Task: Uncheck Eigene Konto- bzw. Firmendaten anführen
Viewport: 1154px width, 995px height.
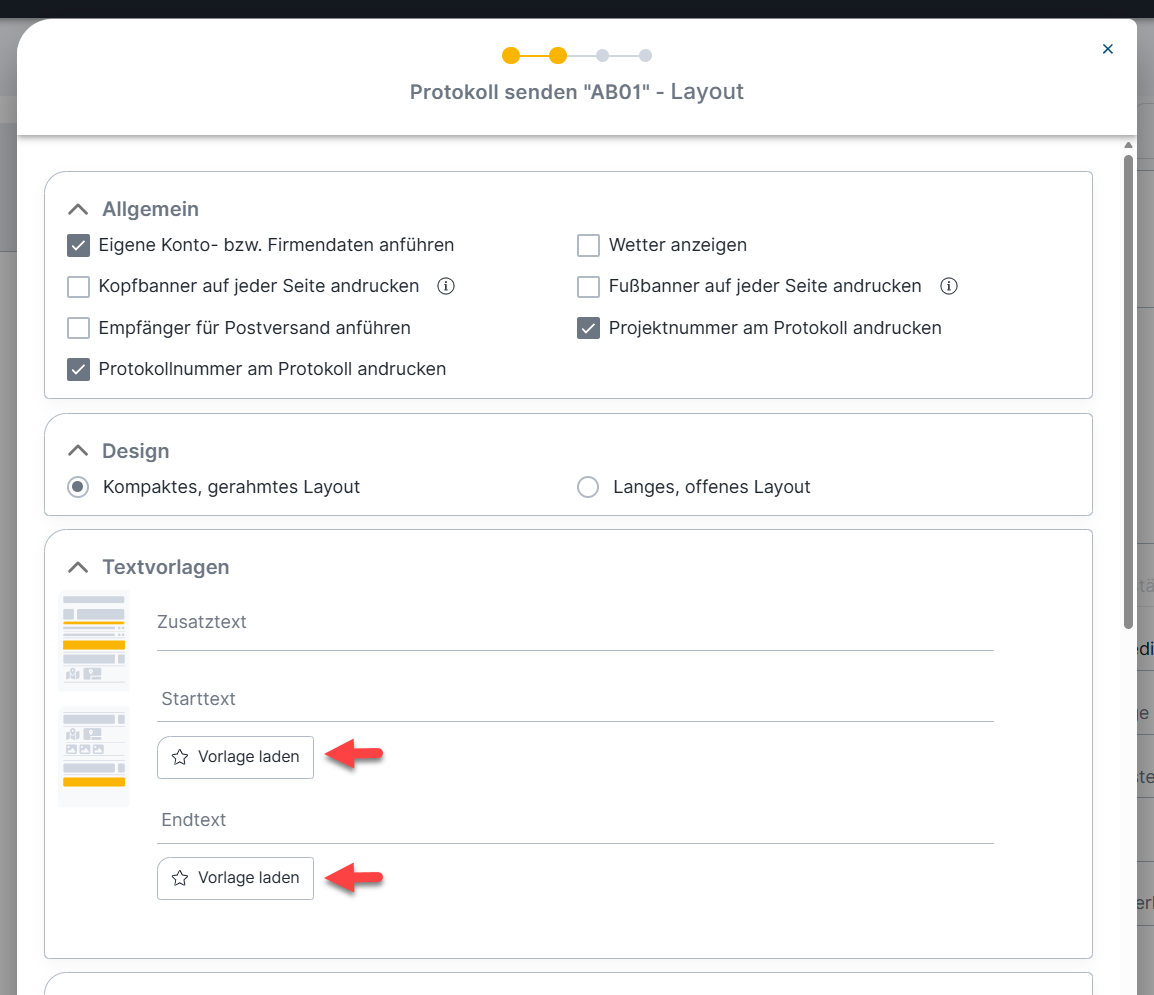Action: point(79,245)
